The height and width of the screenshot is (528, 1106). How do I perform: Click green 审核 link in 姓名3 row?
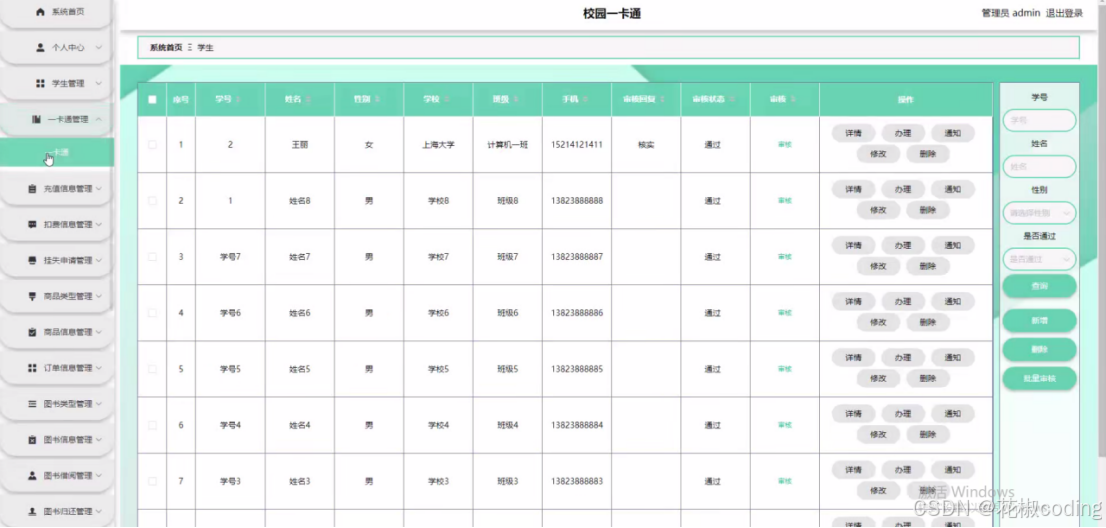coord(784,481)
